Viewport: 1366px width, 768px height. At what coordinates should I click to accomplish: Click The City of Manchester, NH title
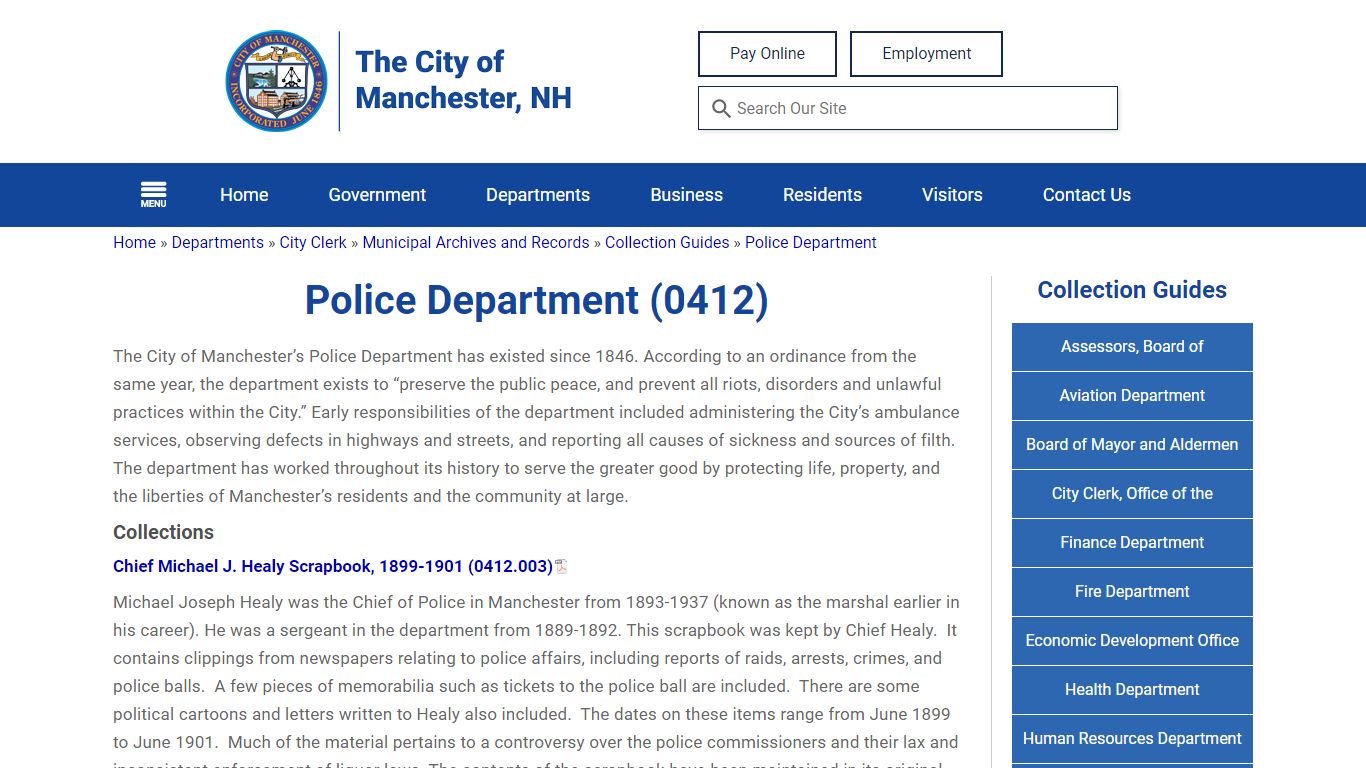(463, 80)
